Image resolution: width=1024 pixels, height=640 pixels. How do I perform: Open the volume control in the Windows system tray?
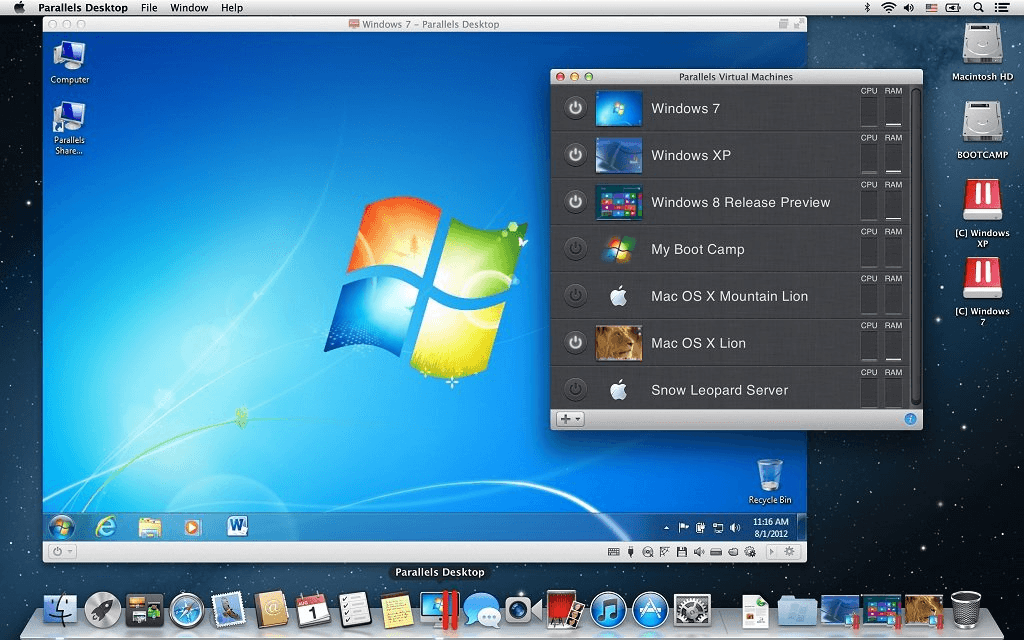coord(735,525)
